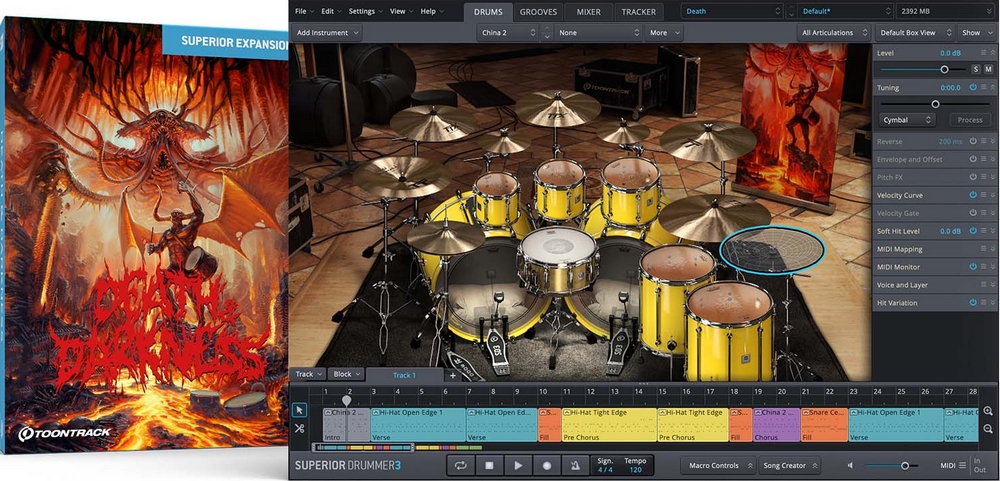1000x481 pixels.
Task: Enable the Reverse power button
Action: pos(973,141)
